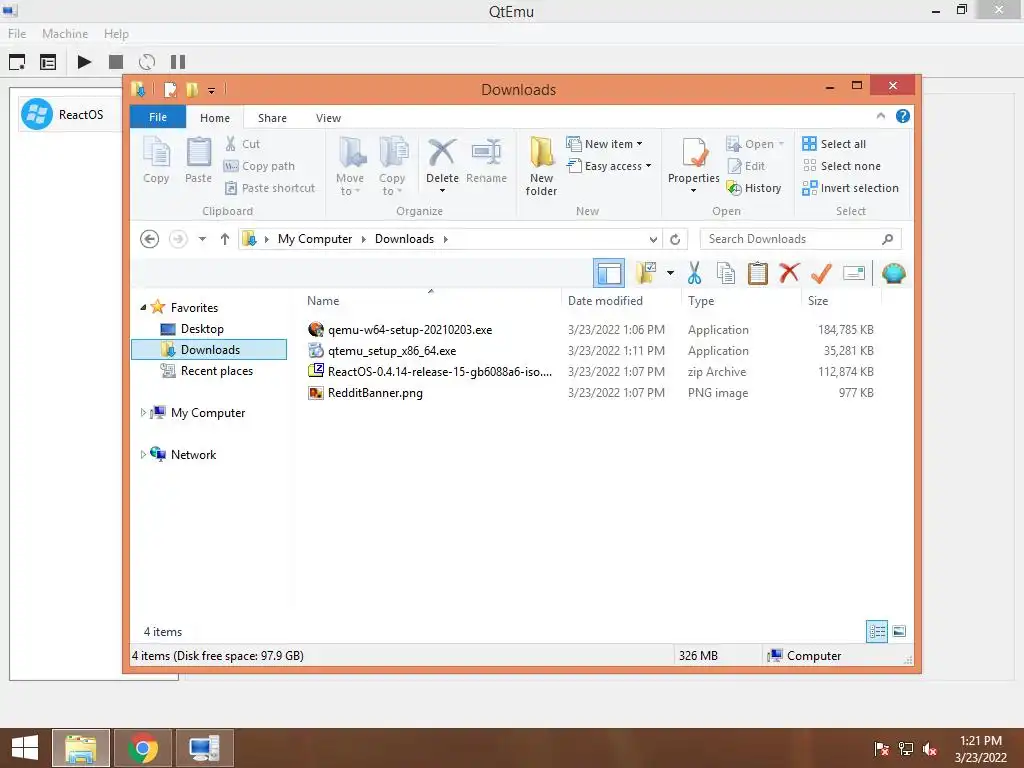Viewport: 1024px width, 768px height.
Task: Click the Rename ribbon icon
Action: pos(487,161)
